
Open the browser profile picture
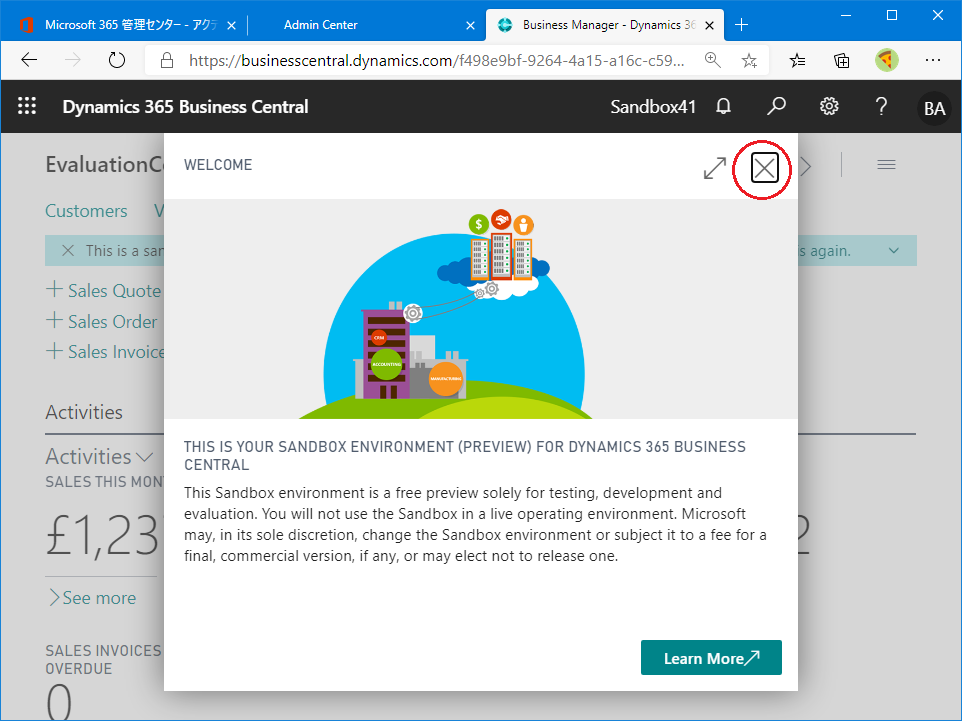887,60
